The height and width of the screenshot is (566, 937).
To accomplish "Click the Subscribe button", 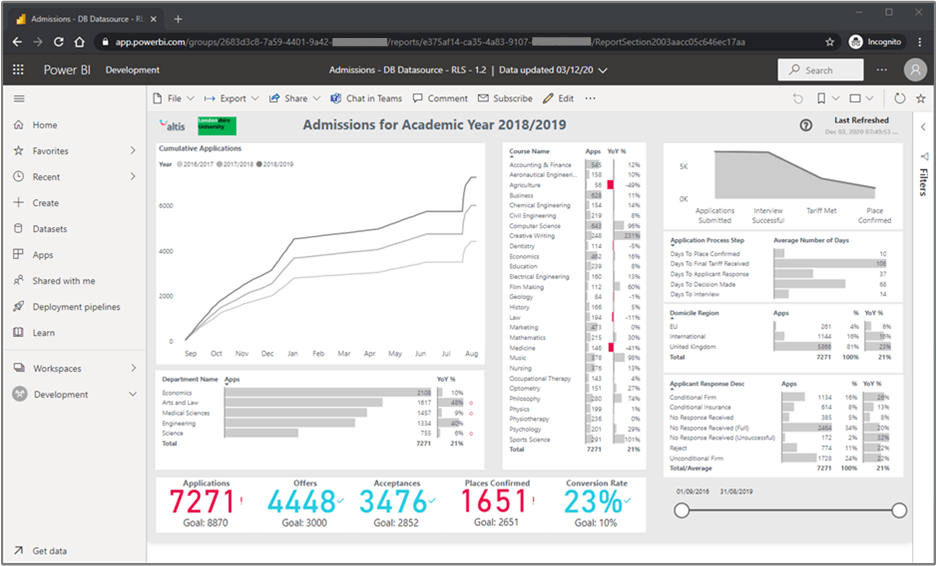I will tap(506, 99).
